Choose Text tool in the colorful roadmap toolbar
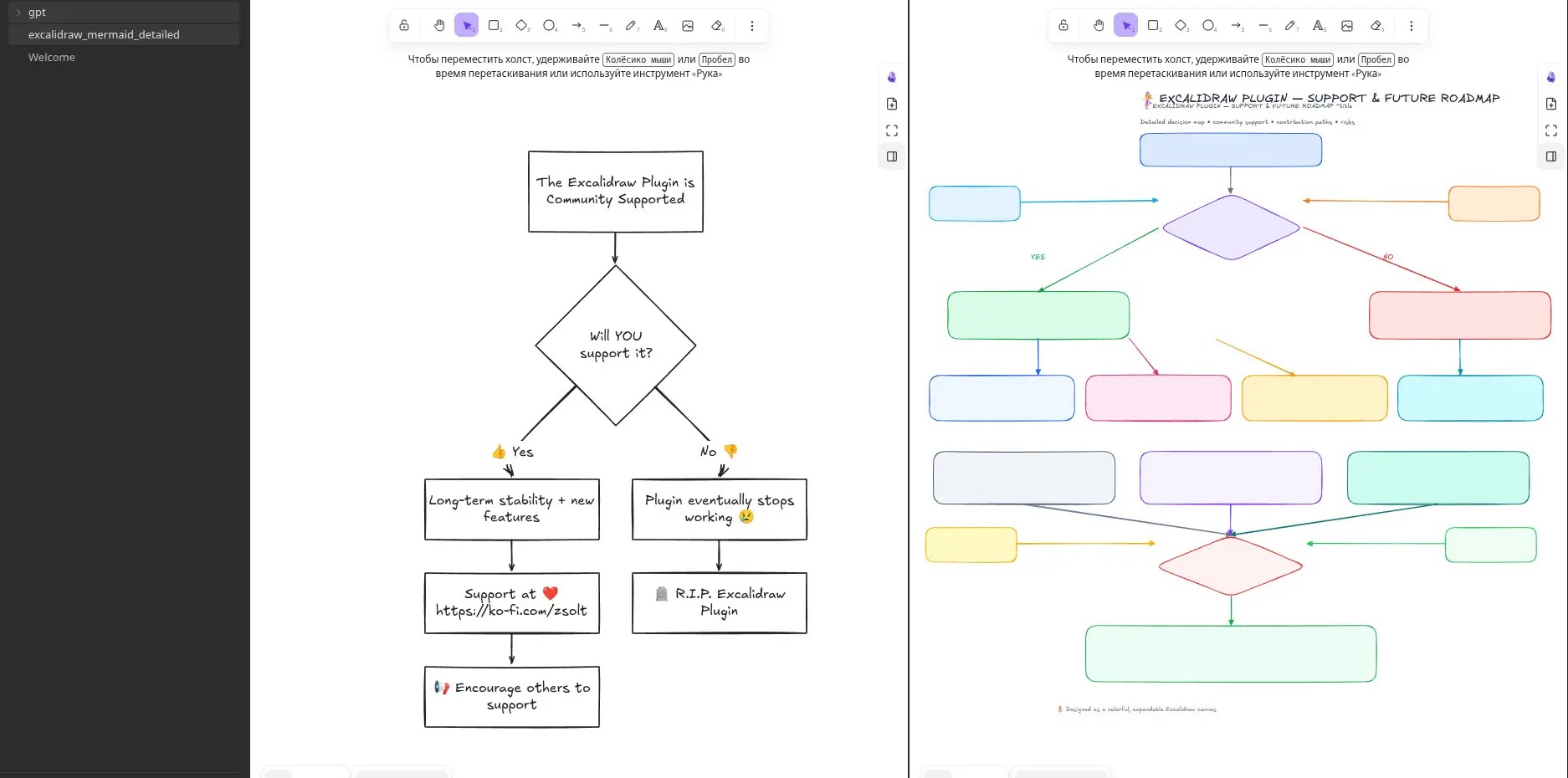Viewport: 1568px width, 778px height. (x=1319, y=26)
